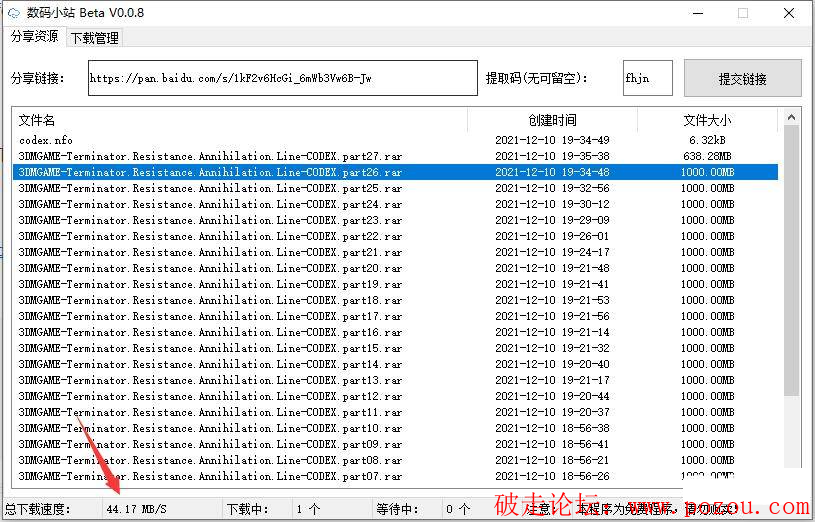Select the part15.rar file row
This screenshot has height=522, width=815.
pyautogui.click(x=396, y=348)
